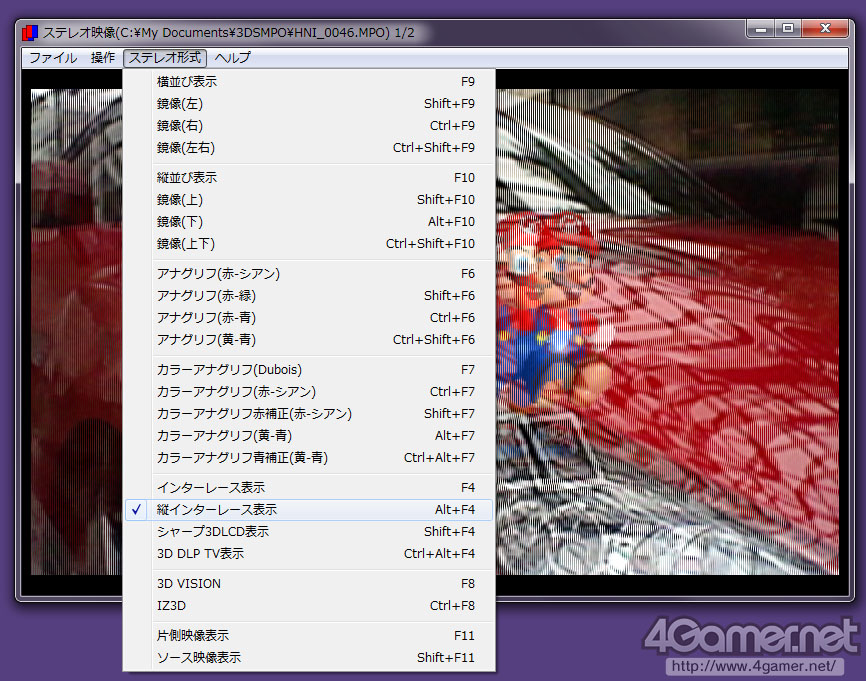
Task: Switch to アナグリフ(赤-シアン) mode
Action: coord(309,274)
